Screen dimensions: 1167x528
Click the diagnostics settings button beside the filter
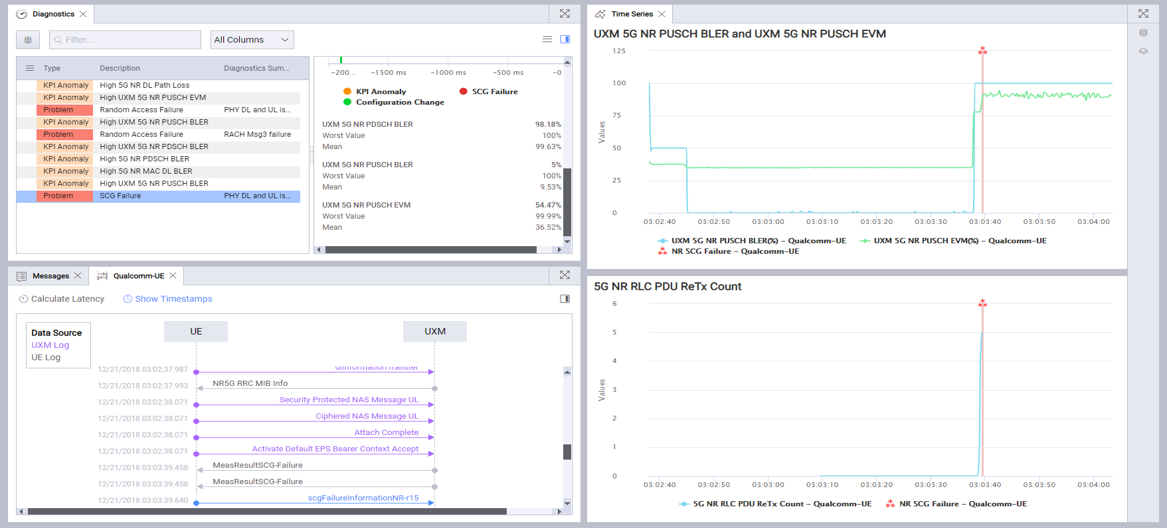(28, 40)
